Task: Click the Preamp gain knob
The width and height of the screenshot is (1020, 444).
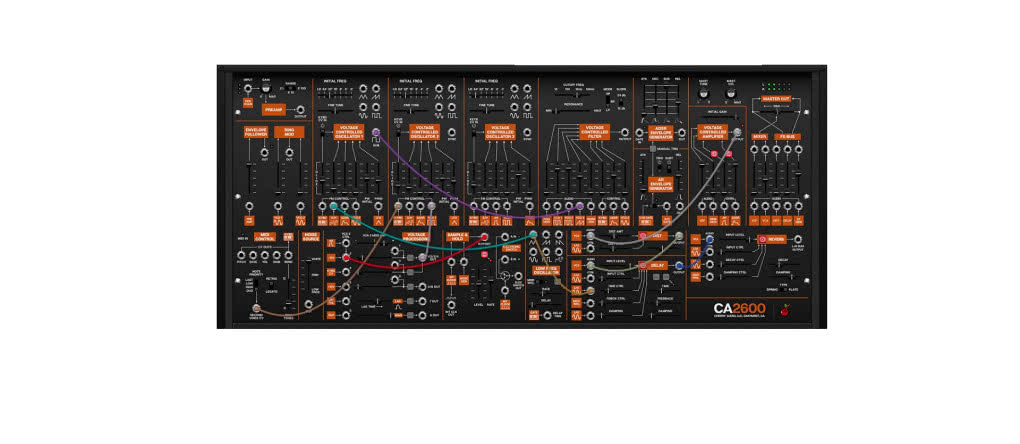Action: pos(266,88)
